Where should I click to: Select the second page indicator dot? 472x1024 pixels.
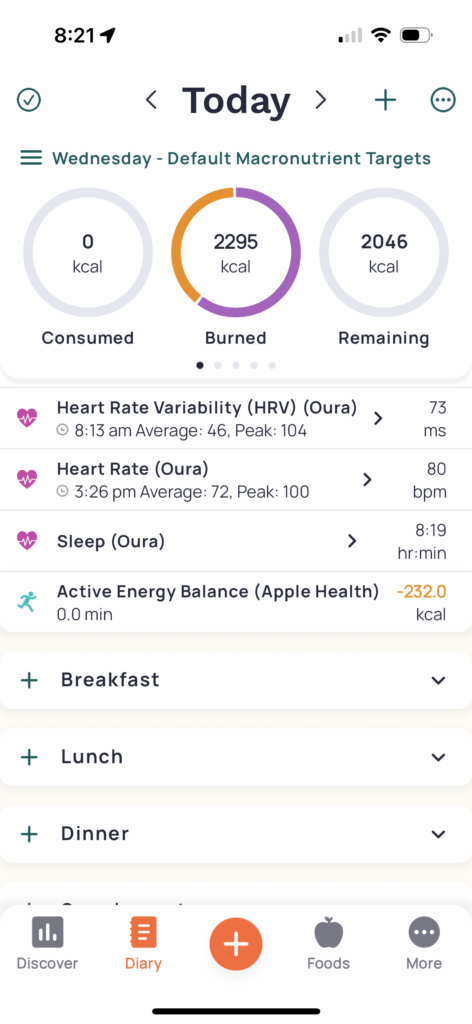click(x=218, y=365)
